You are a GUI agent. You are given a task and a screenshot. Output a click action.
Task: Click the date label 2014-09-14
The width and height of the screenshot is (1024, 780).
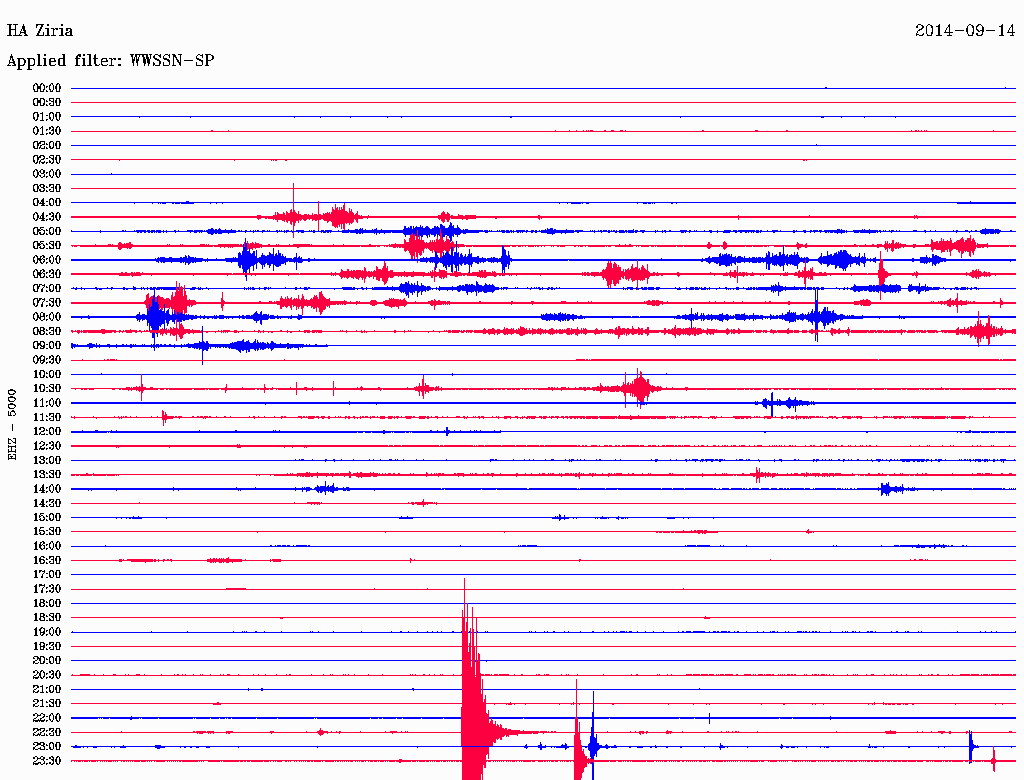coord(965,31)
